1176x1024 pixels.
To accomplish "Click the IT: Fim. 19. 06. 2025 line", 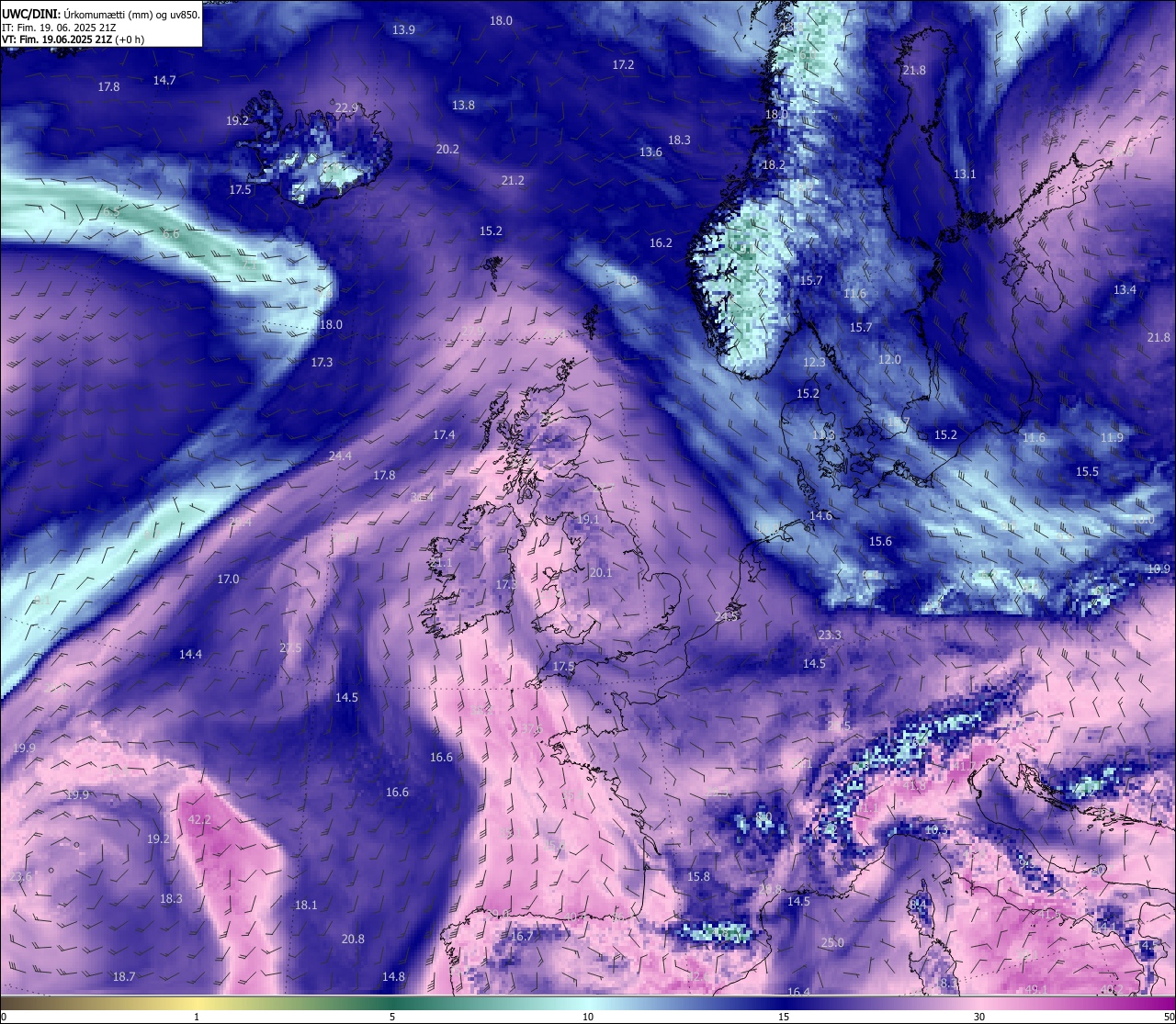I will pos(59,28).
